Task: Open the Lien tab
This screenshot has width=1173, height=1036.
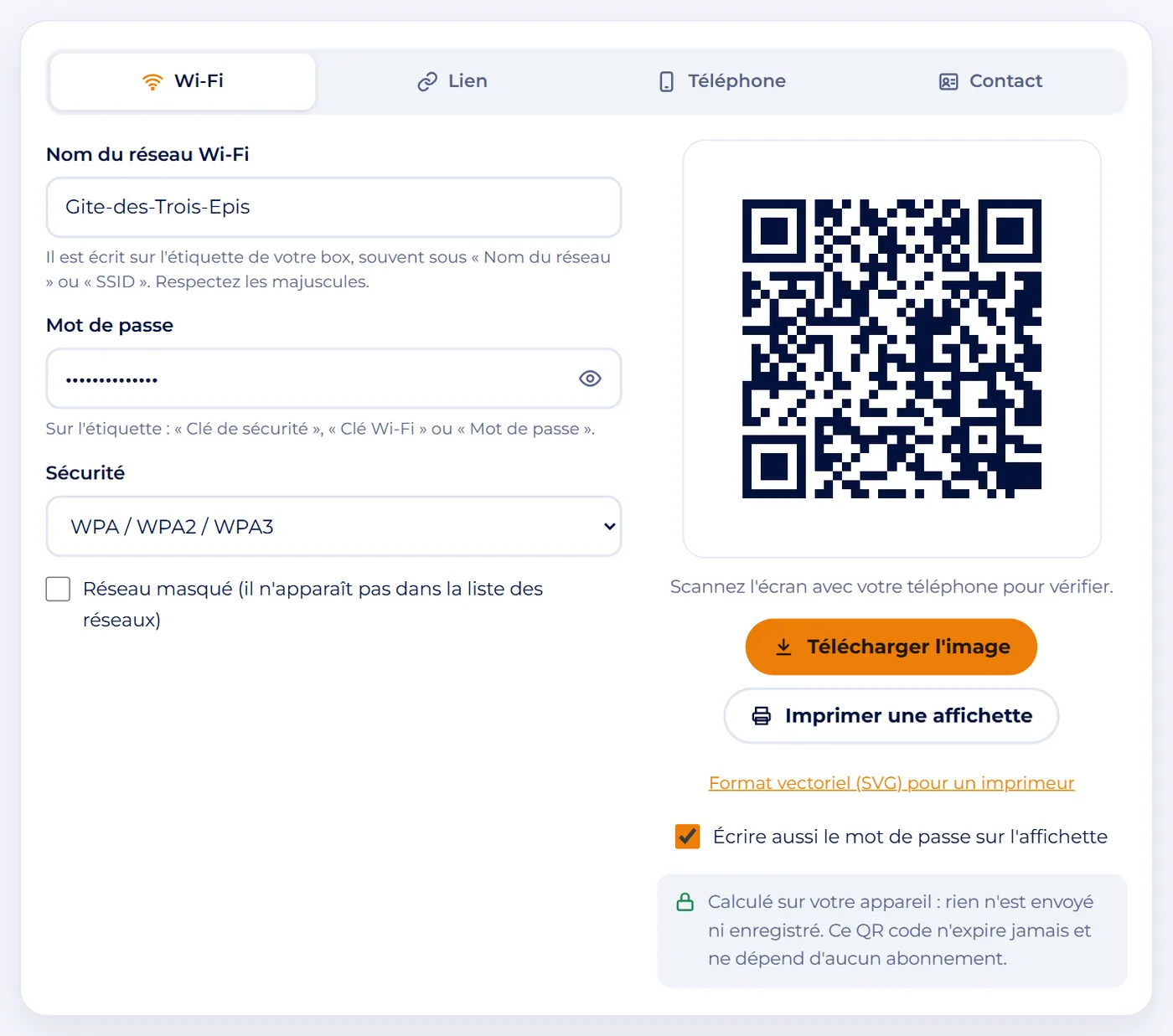Action: pos(452,81)
